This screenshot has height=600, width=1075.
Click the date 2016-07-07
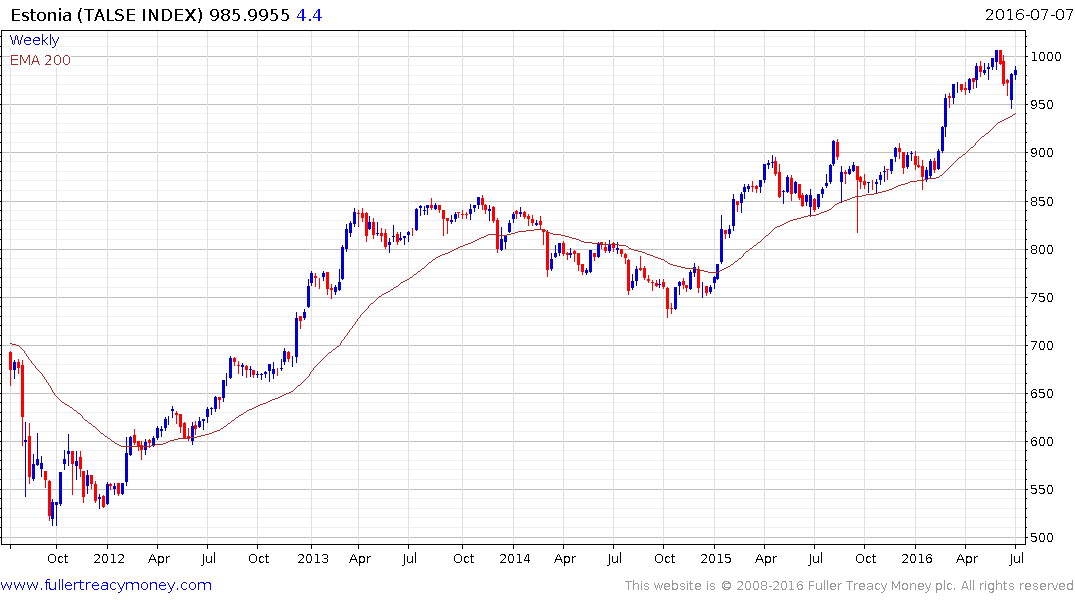click(1028, 15)
